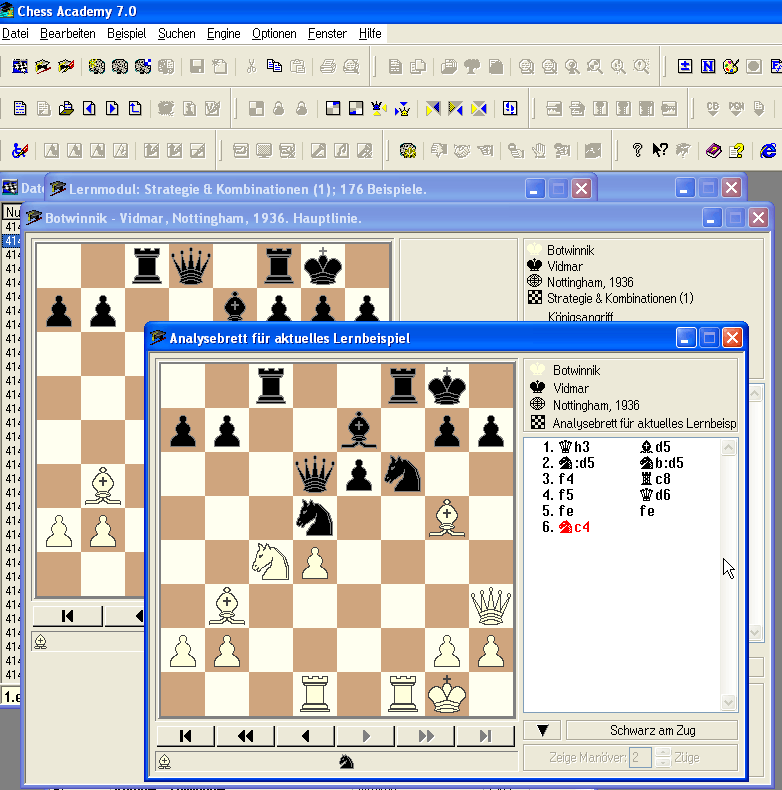Image resolution: width=782 pixels, height=790 pixels.
Task: Open the Hilfe menu
Action: pos(370,34)
